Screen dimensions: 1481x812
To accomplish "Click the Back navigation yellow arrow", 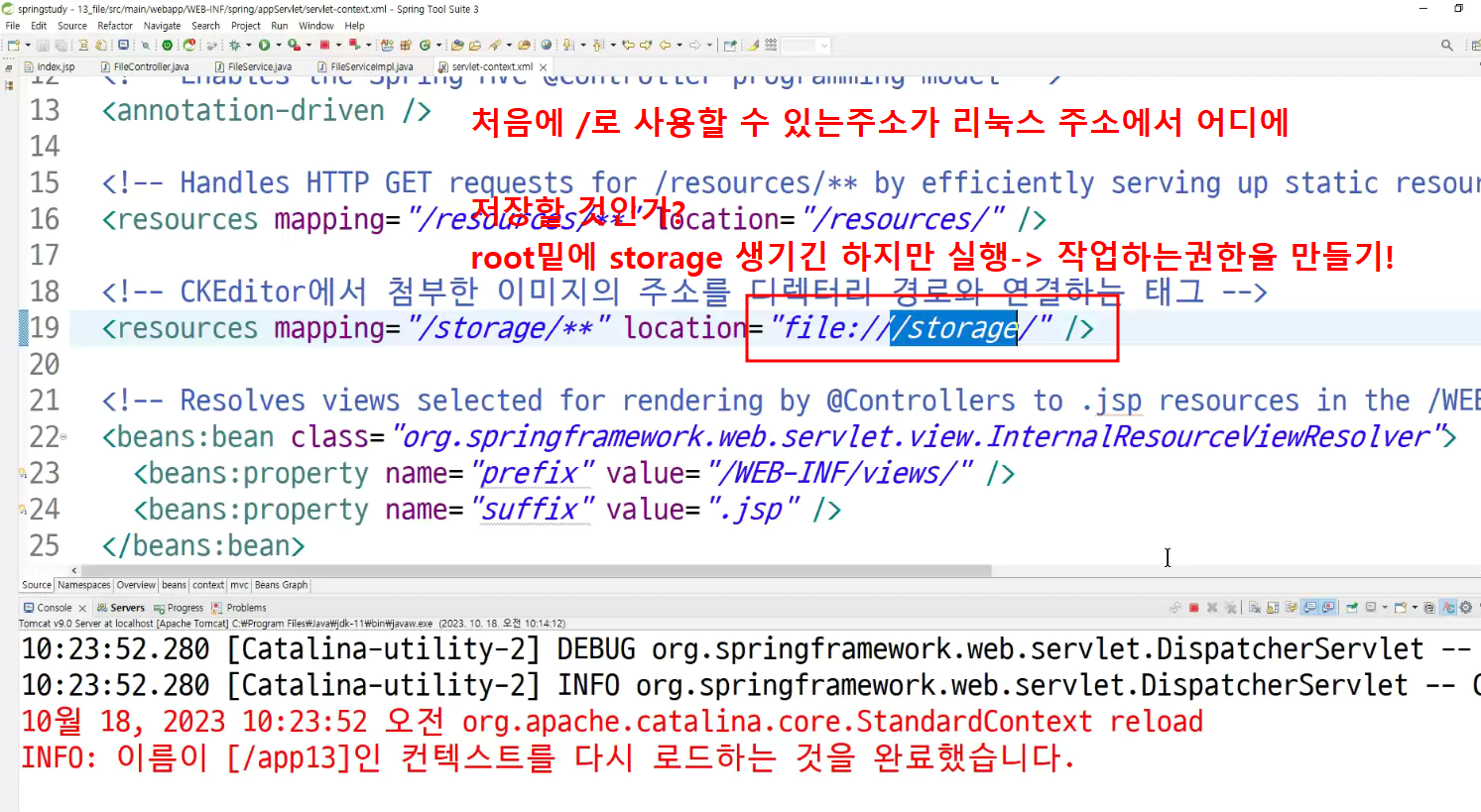I will 664,45.
